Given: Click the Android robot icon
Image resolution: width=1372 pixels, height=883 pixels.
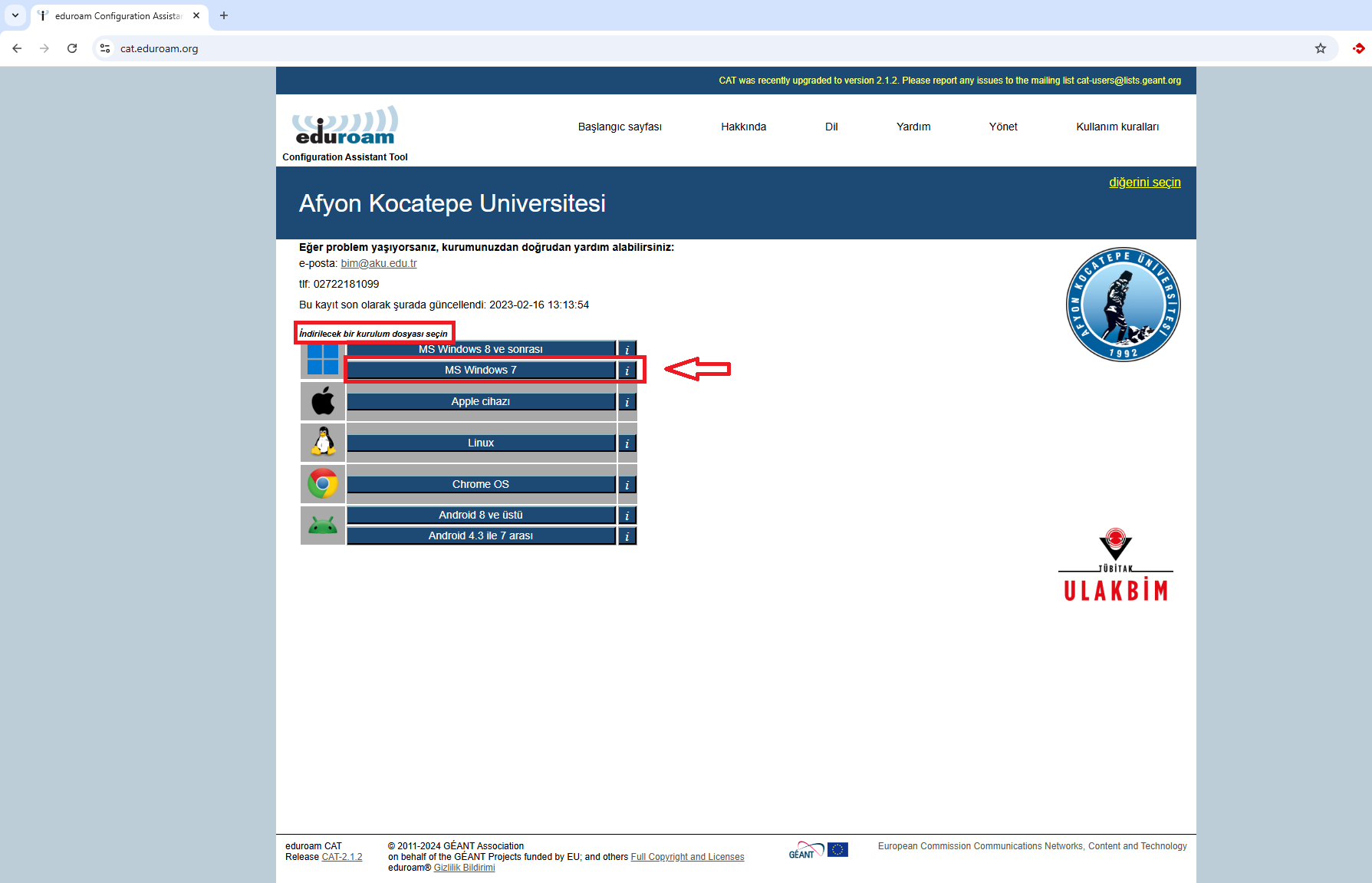Looking at the screenshot, I should pyautogui.click(x=323, y=525).
